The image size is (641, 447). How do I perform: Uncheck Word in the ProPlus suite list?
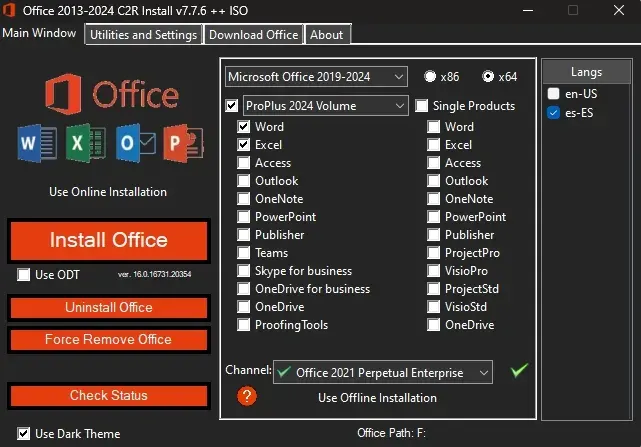pos(244,127)
